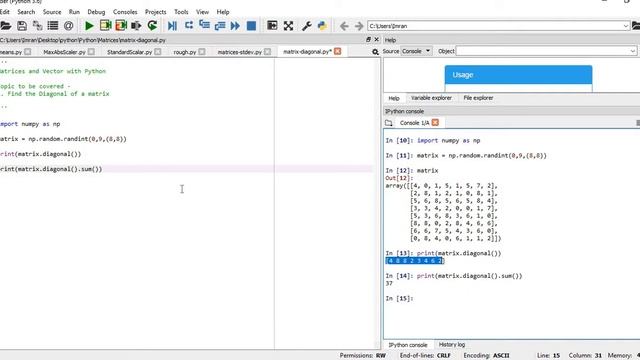The image size is (640, 360).
Task: Stop debugging with square icon
Action: (251, 26)
